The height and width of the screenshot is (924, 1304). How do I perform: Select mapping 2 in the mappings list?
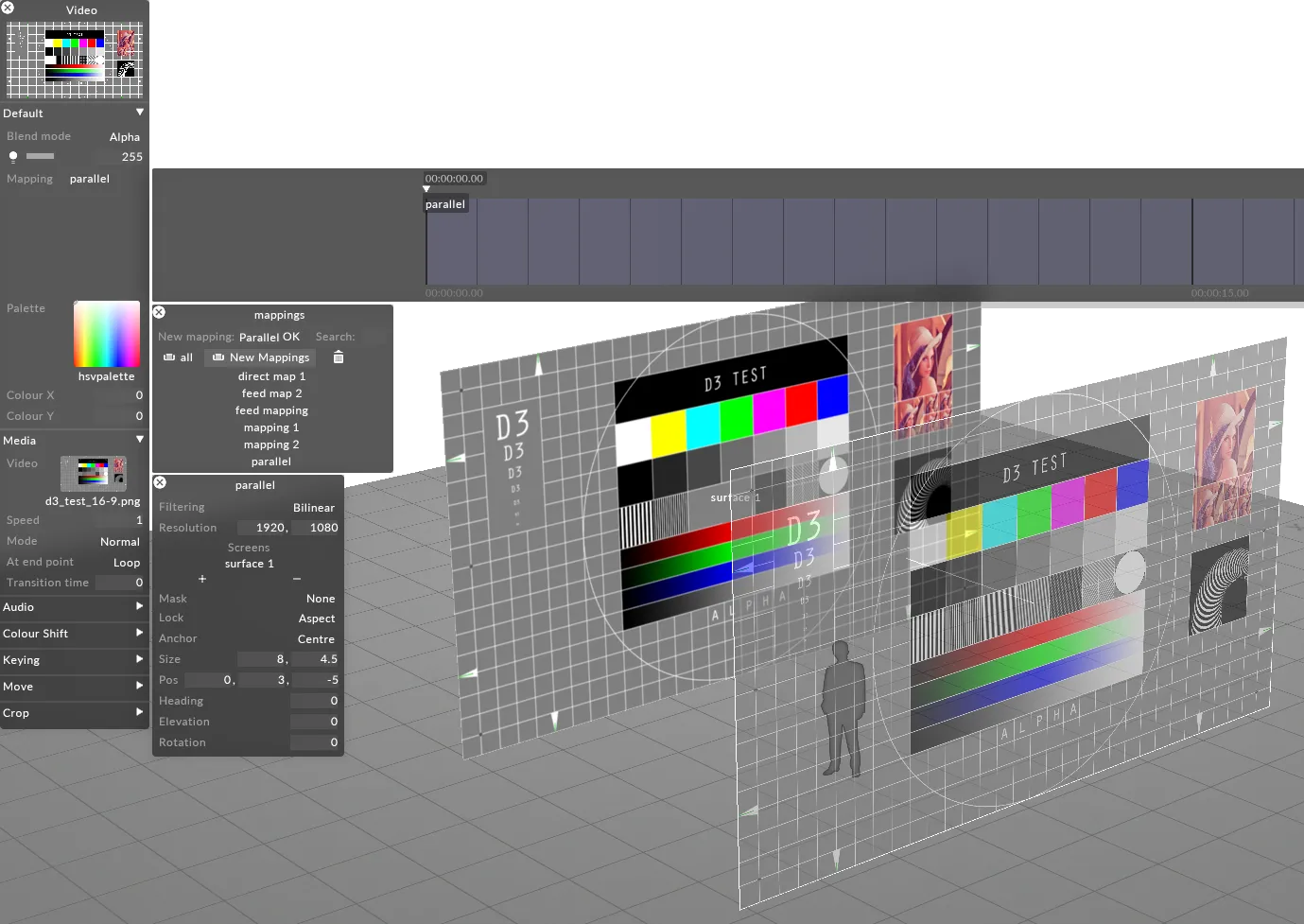coord(271,445)
